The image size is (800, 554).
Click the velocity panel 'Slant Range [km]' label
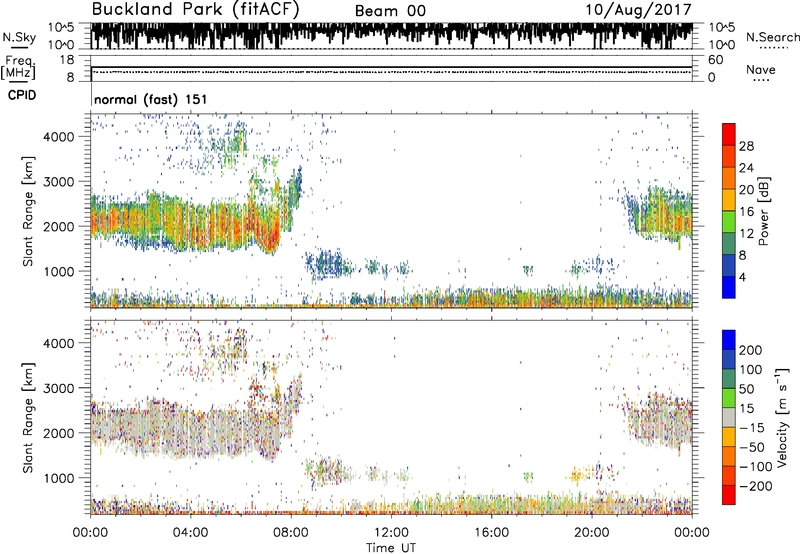point(28,417)
